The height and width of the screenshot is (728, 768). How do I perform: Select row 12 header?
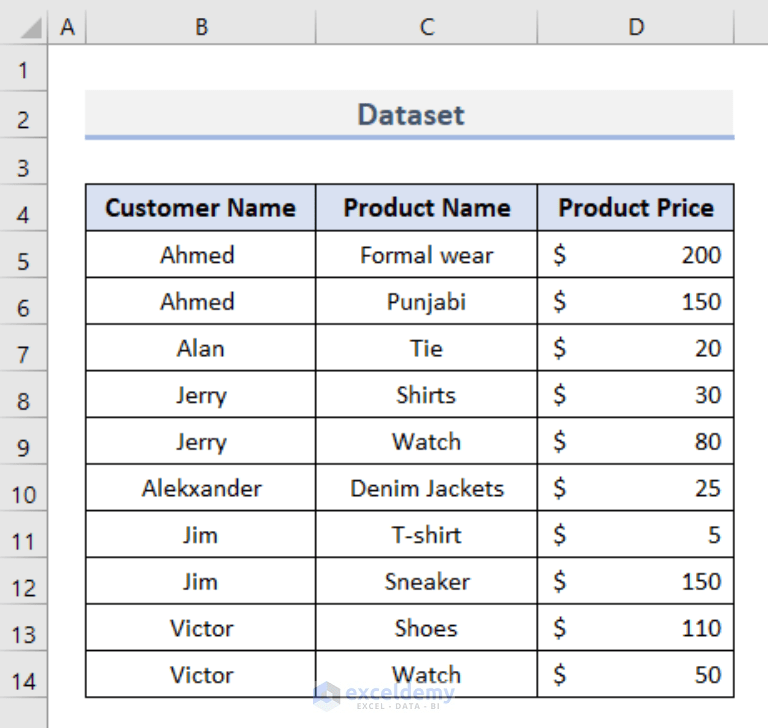[23, 581]
